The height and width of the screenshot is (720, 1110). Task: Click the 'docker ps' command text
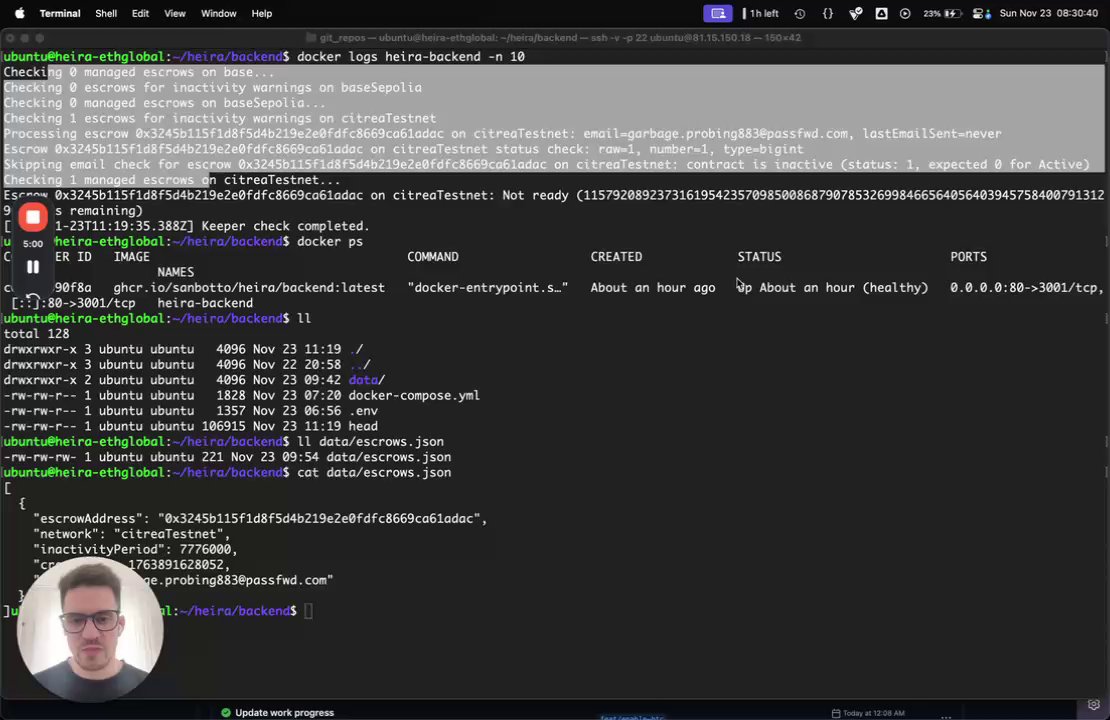(x=330, y=241)
